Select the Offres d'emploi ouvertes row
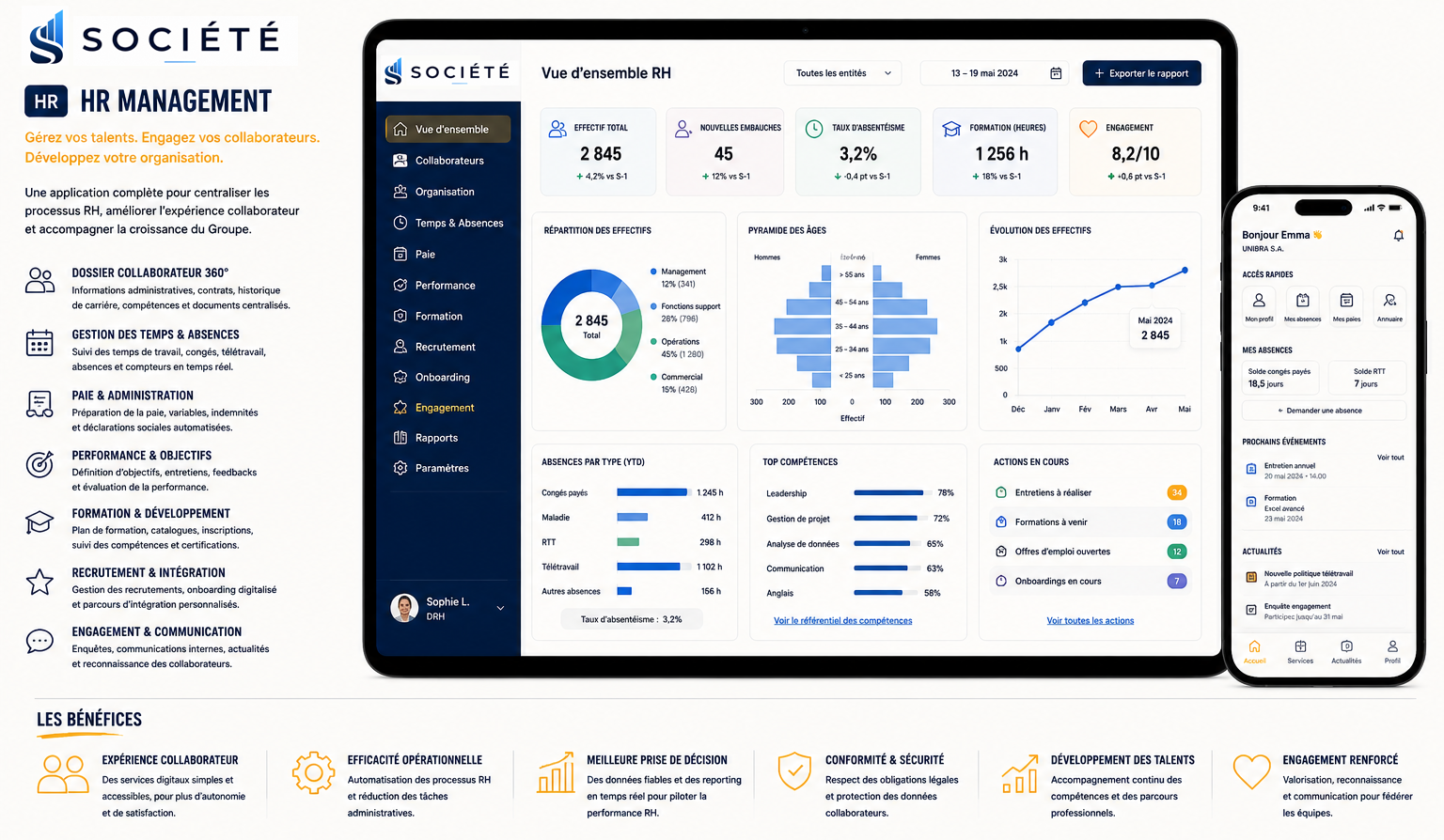The height and width of the screenshot is (840, 1444). tap(1091, 552)
